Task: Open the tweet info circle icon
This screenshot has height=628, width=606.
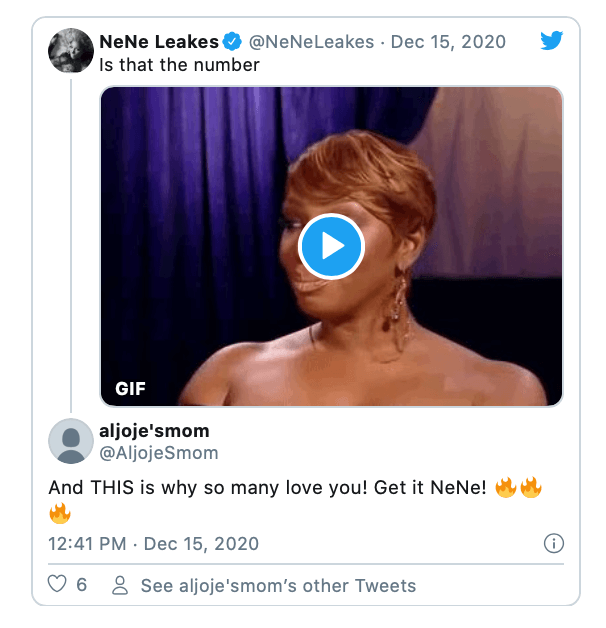Action: (554, 543)
